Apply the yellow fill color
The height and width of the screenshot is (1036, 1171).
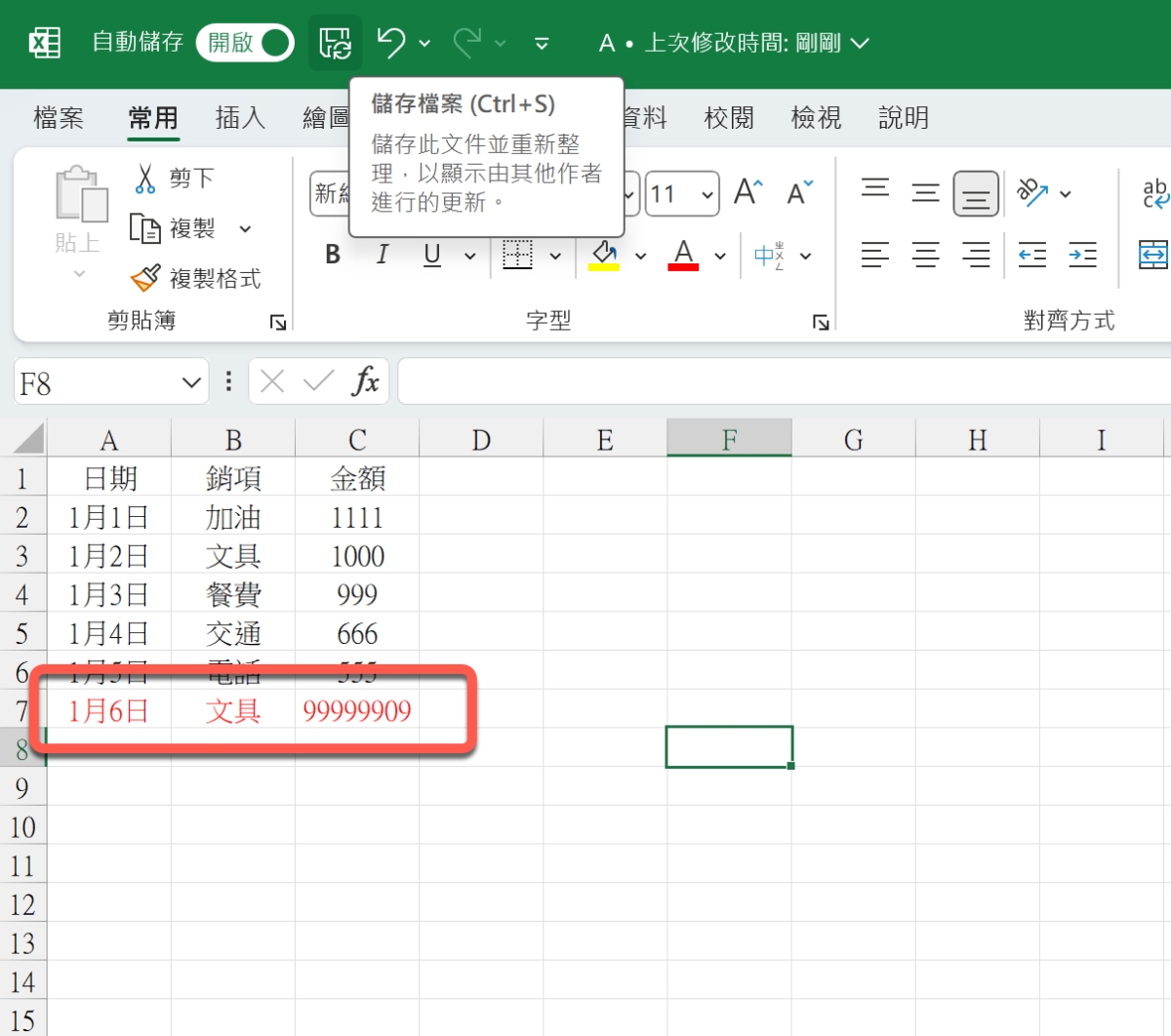(x=604, y=256)
